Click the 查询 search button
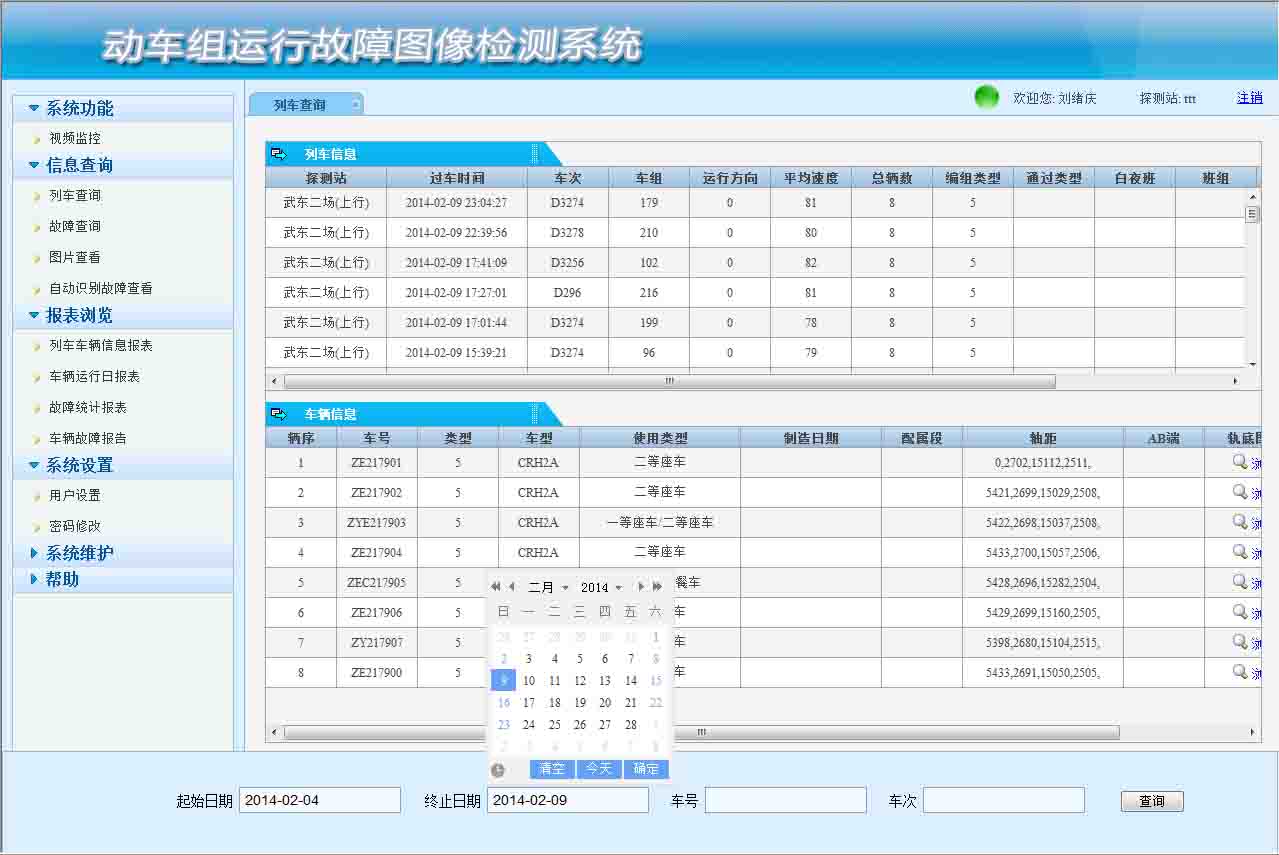Viewport: 1279px width, 855px height. click(1152, 801)
